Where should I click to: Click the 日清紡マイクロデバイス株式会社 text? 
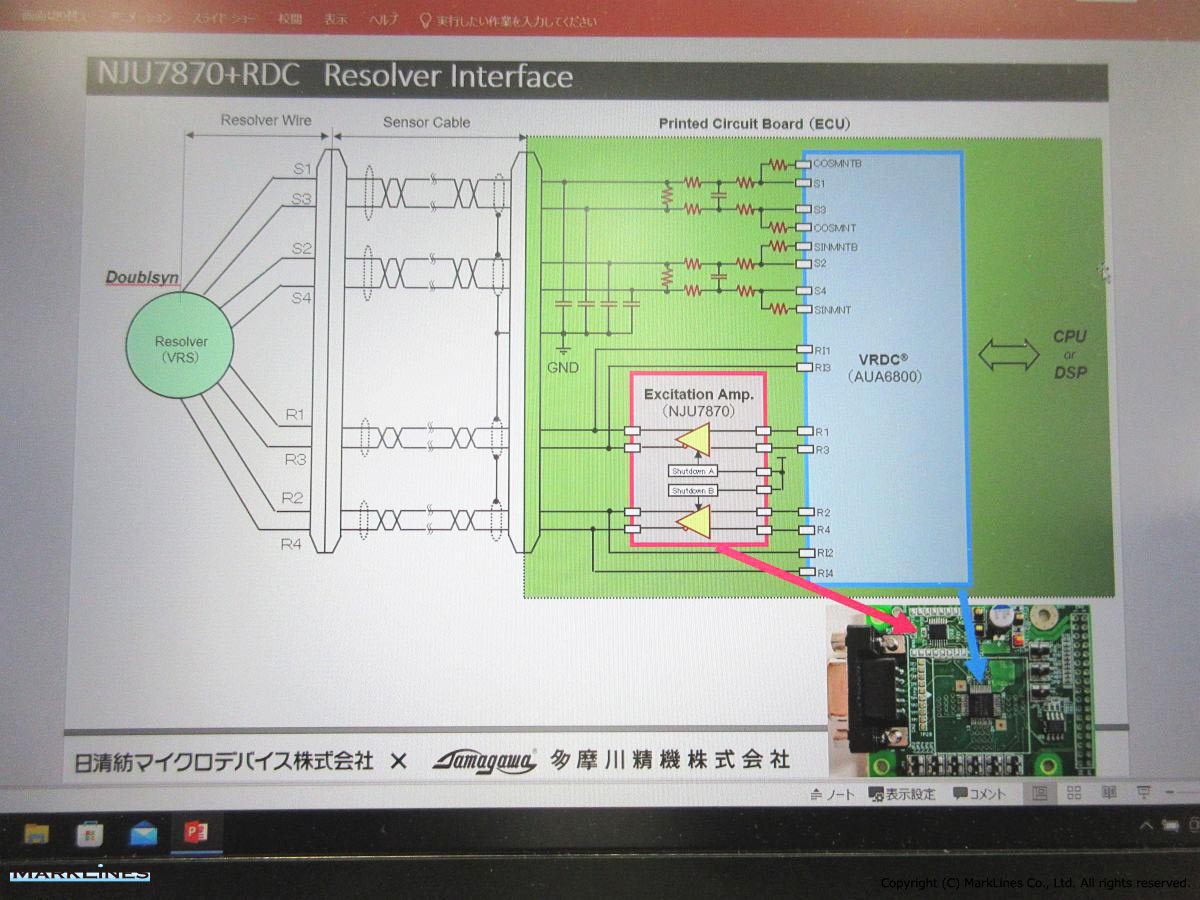pos(224,761)
